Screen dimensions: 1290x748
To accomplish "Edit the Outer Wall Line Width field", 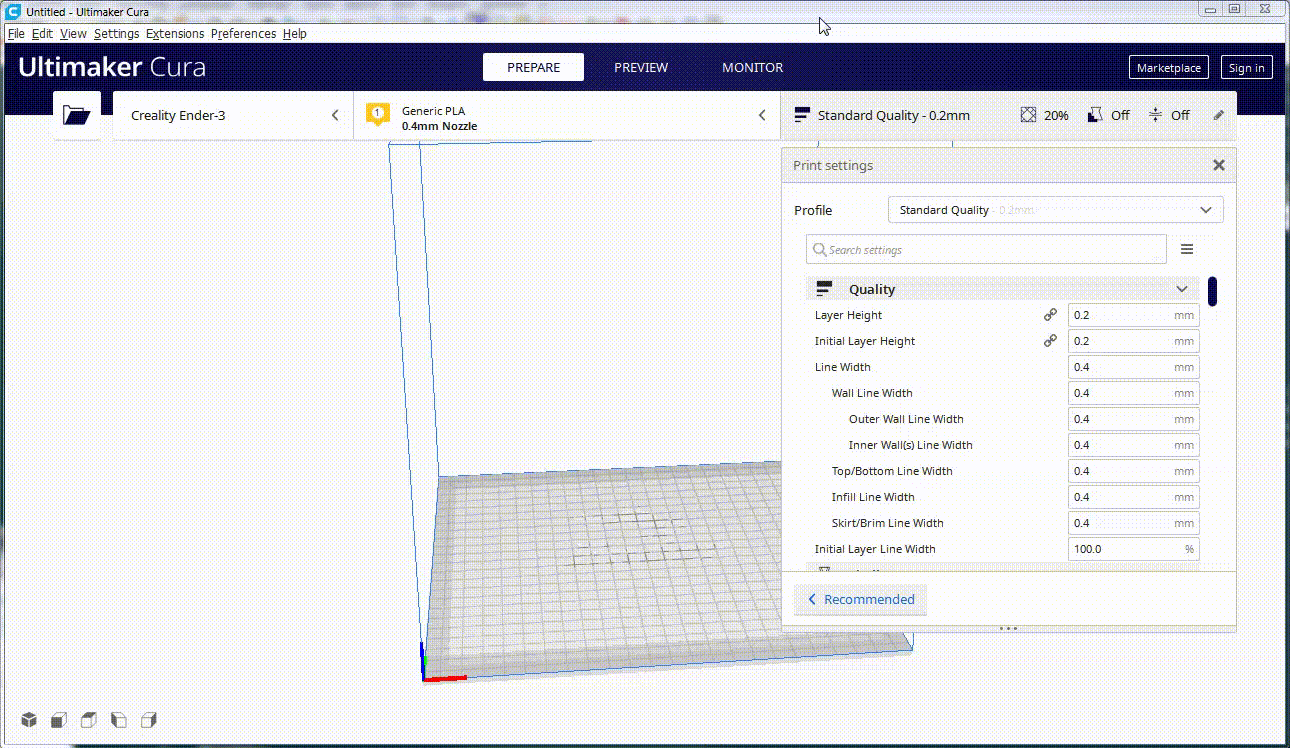I will tap(1133, 419).
